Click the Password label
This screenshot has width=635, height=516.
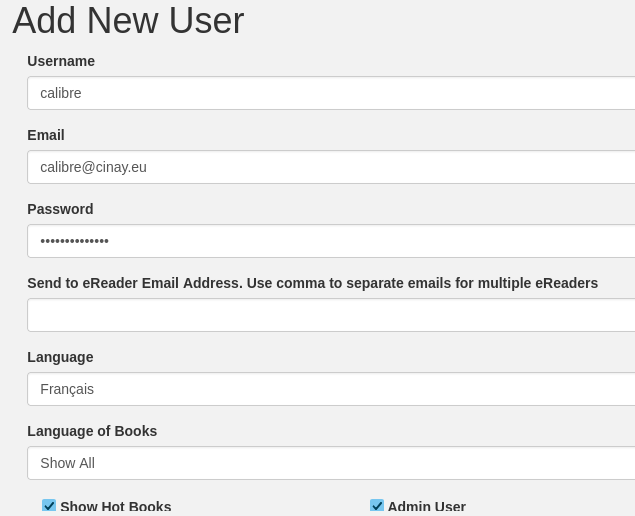pos(60,209)
